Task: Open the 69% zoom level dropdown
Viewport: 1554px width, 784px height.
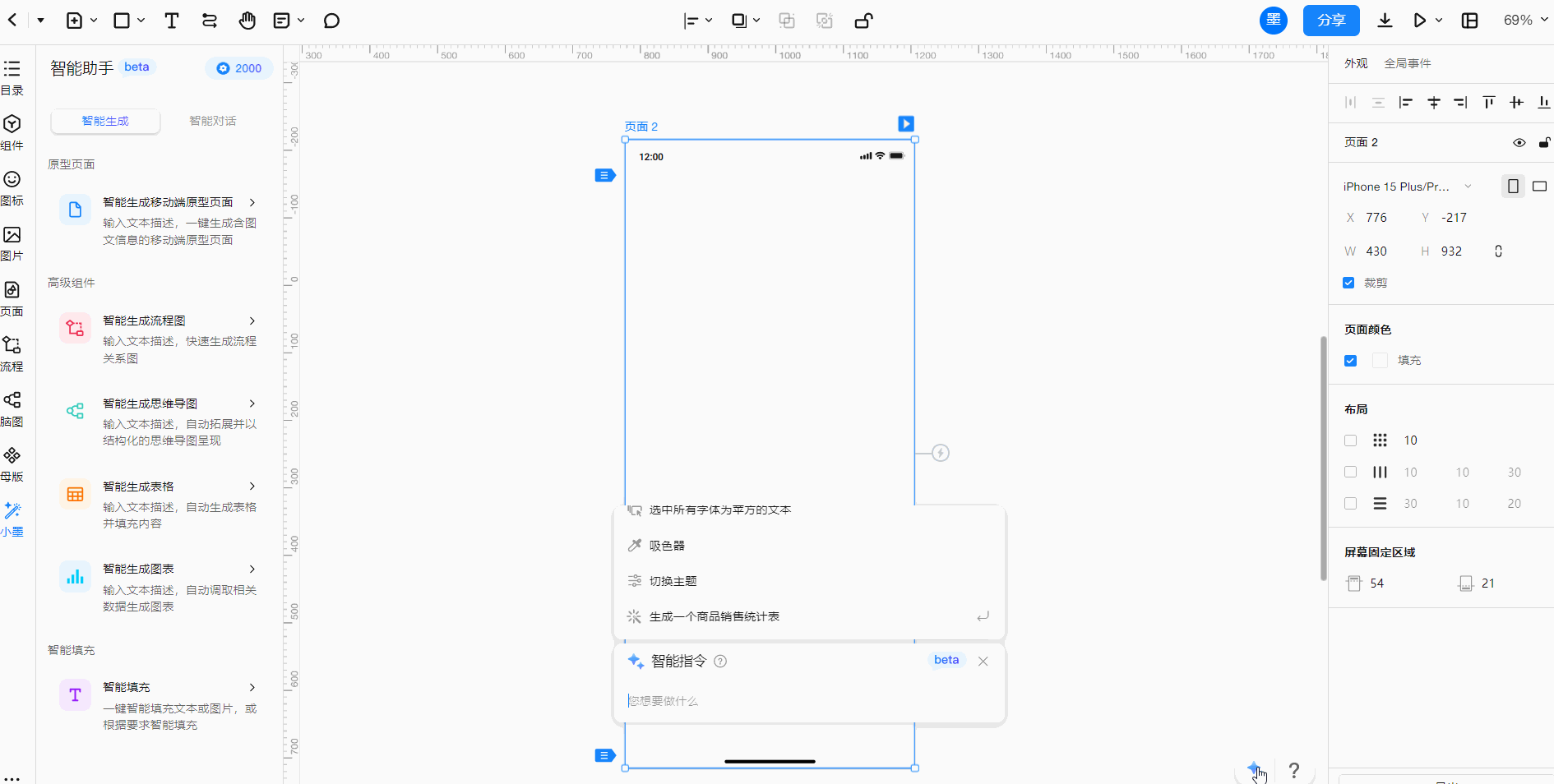Action: [x=1525, y=21]
